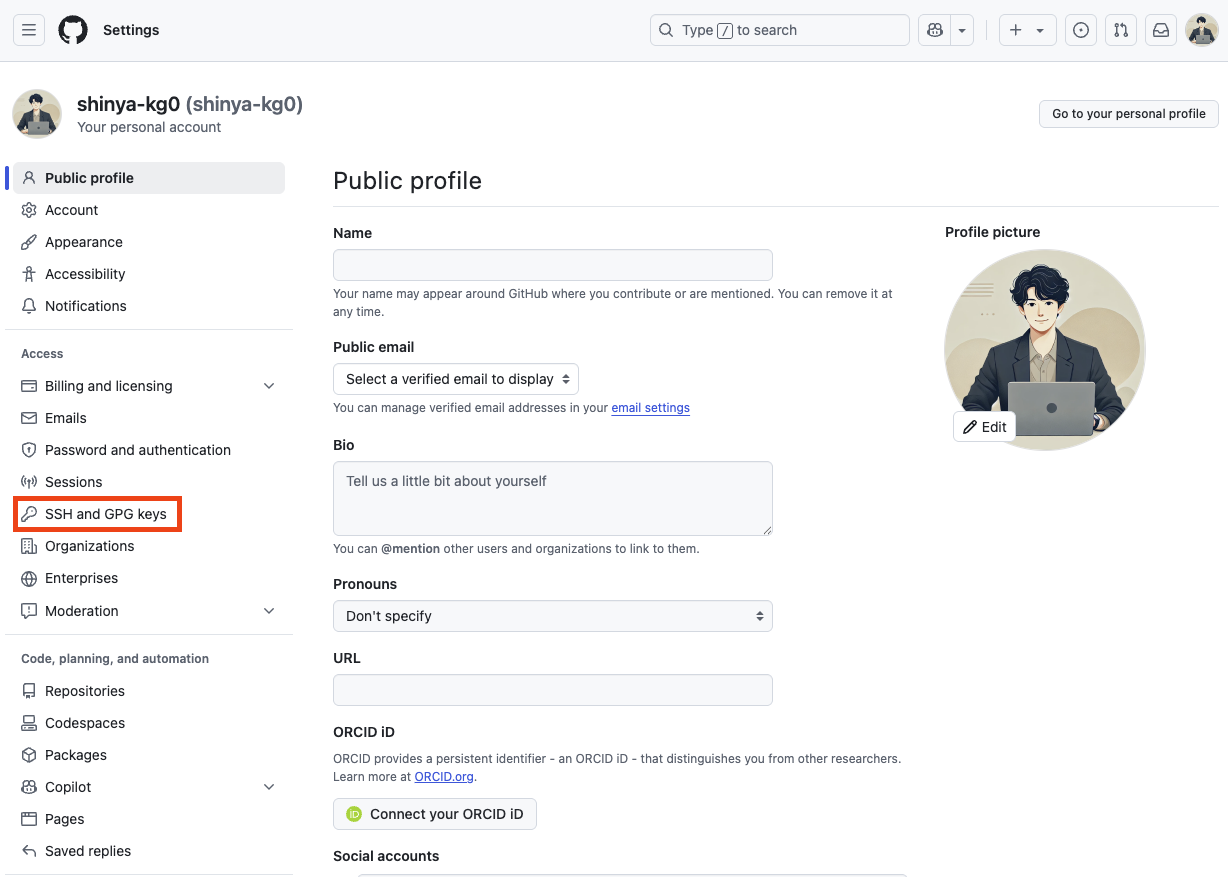The height and width of the screenshot is (877, 1228).
Task: Open GitHub Copilot from the header
Action: [x=933, y=30]
